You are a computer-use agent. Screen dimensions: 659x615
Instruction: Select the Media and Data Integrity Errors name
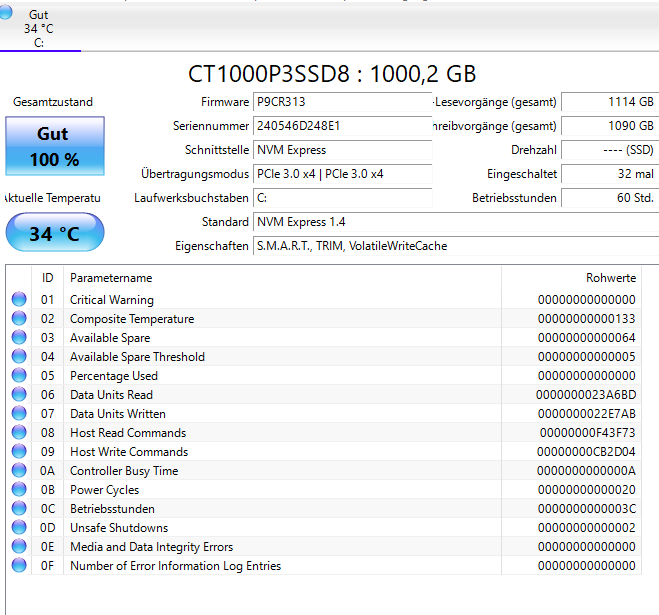[x=151, y=546]
